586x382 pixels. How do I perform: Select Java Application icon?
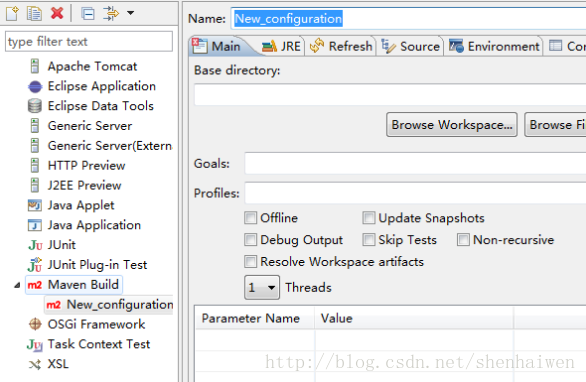35,225
